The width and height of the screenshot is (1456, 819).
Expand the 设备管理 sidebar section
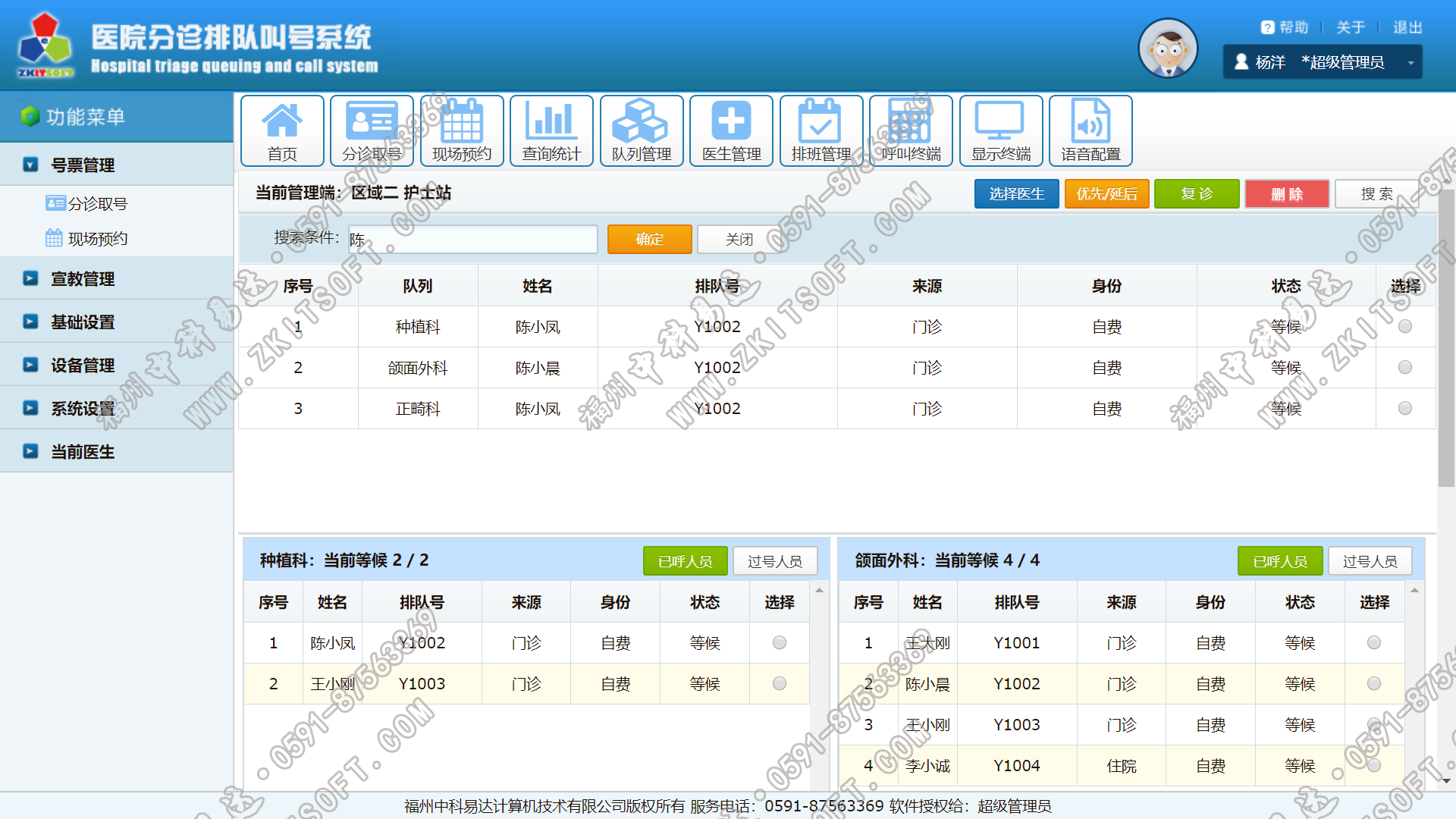[x=82, y=365]
